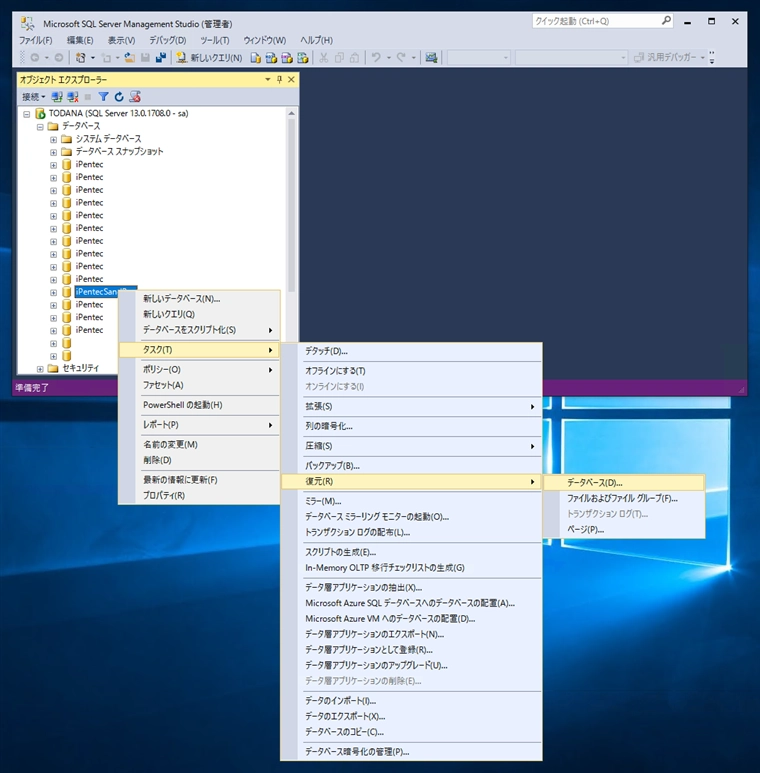Click the Paste toolbar icon

[x=354, y=58]
